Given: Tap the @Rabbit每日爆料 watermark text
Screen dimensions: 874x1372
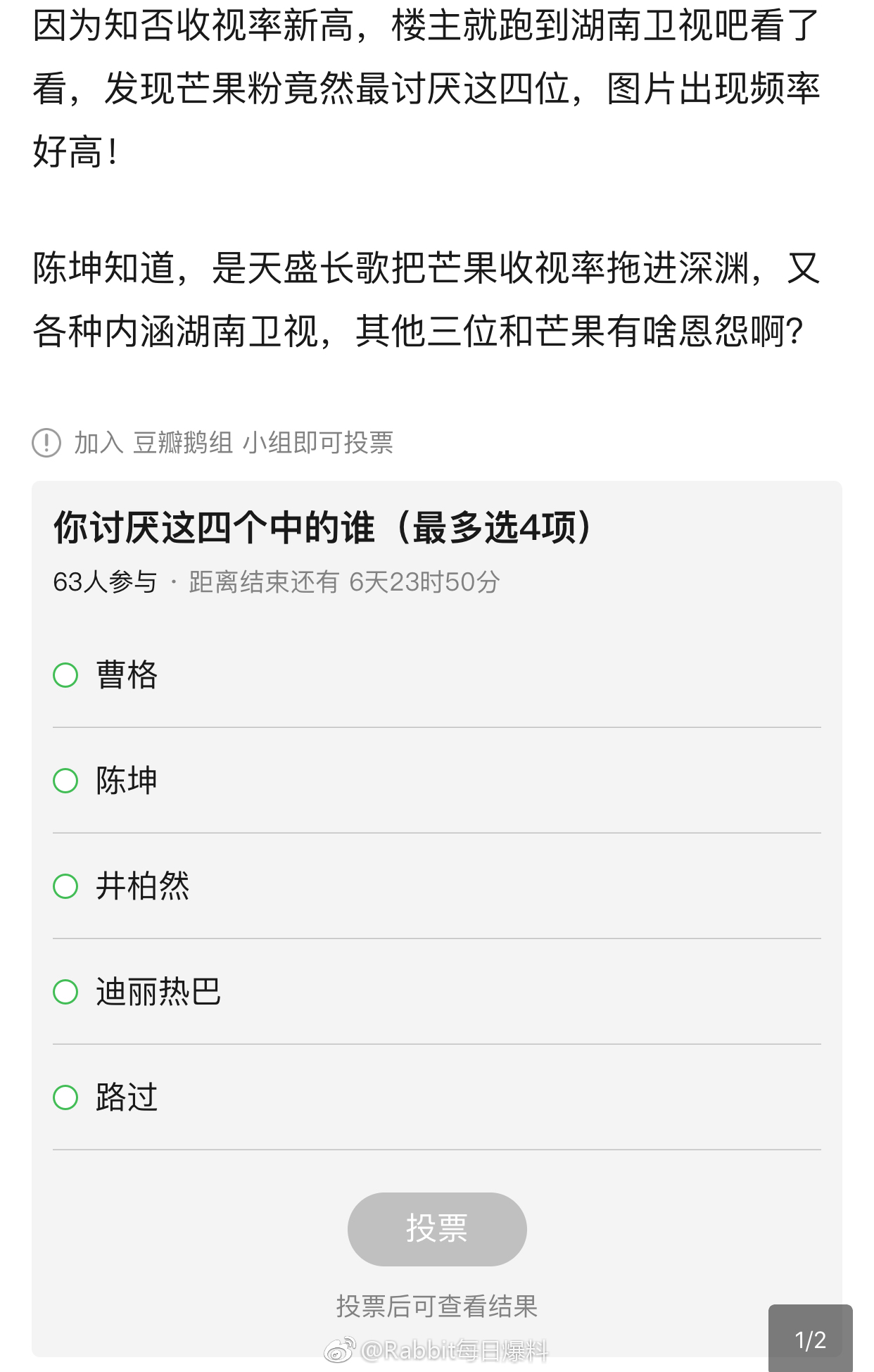Looking at the screenshot, I should coord(454,1350).
